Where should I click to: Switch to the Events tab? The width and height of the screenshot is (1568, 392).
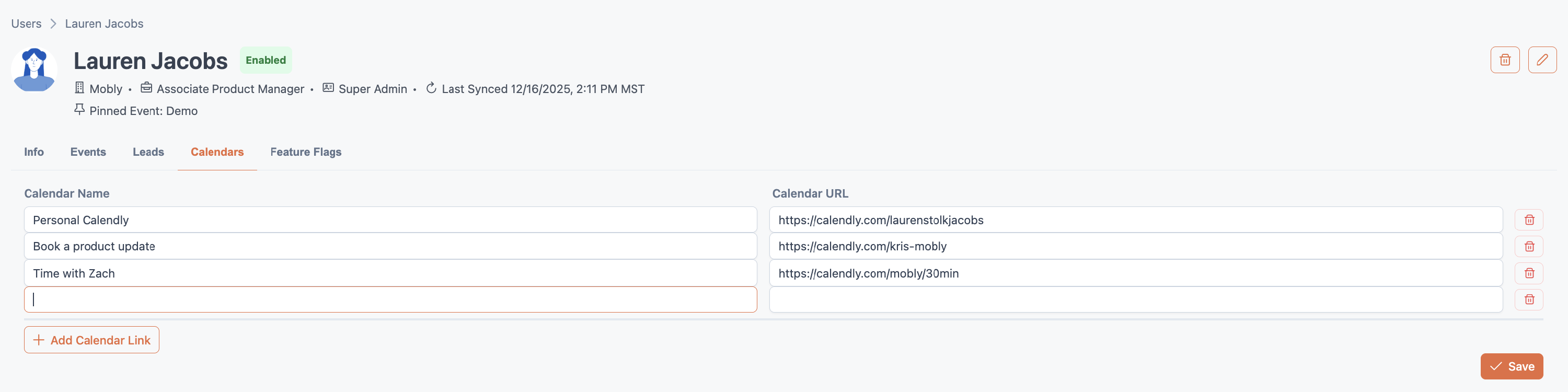pos(88,152)
